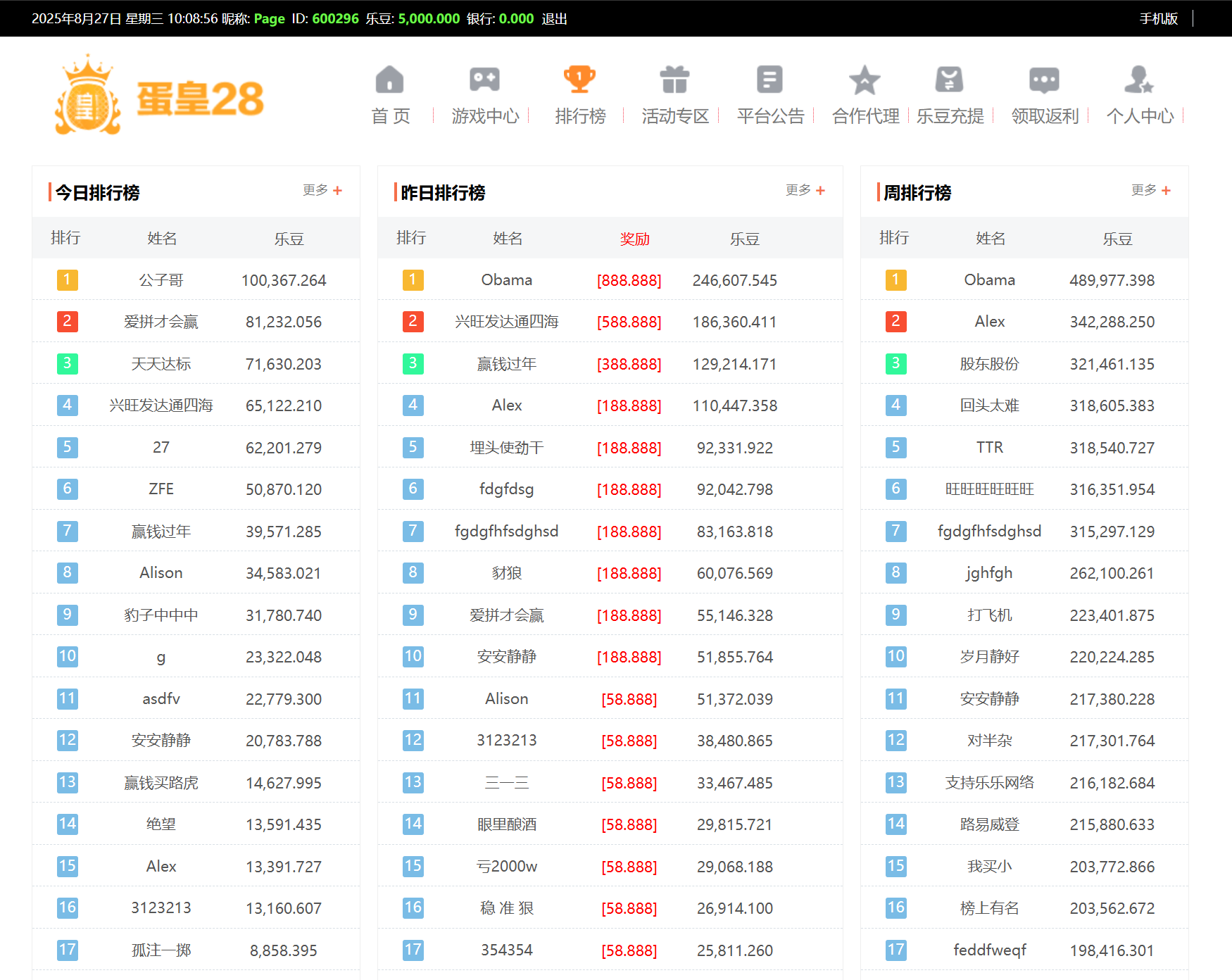
Task: Click the platform announcement document icon
Action: click(769, 80)
